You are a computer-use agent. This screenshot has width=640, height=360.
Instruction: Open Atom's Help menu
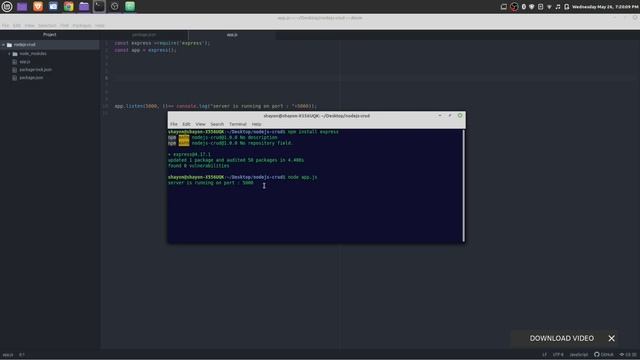100,26
